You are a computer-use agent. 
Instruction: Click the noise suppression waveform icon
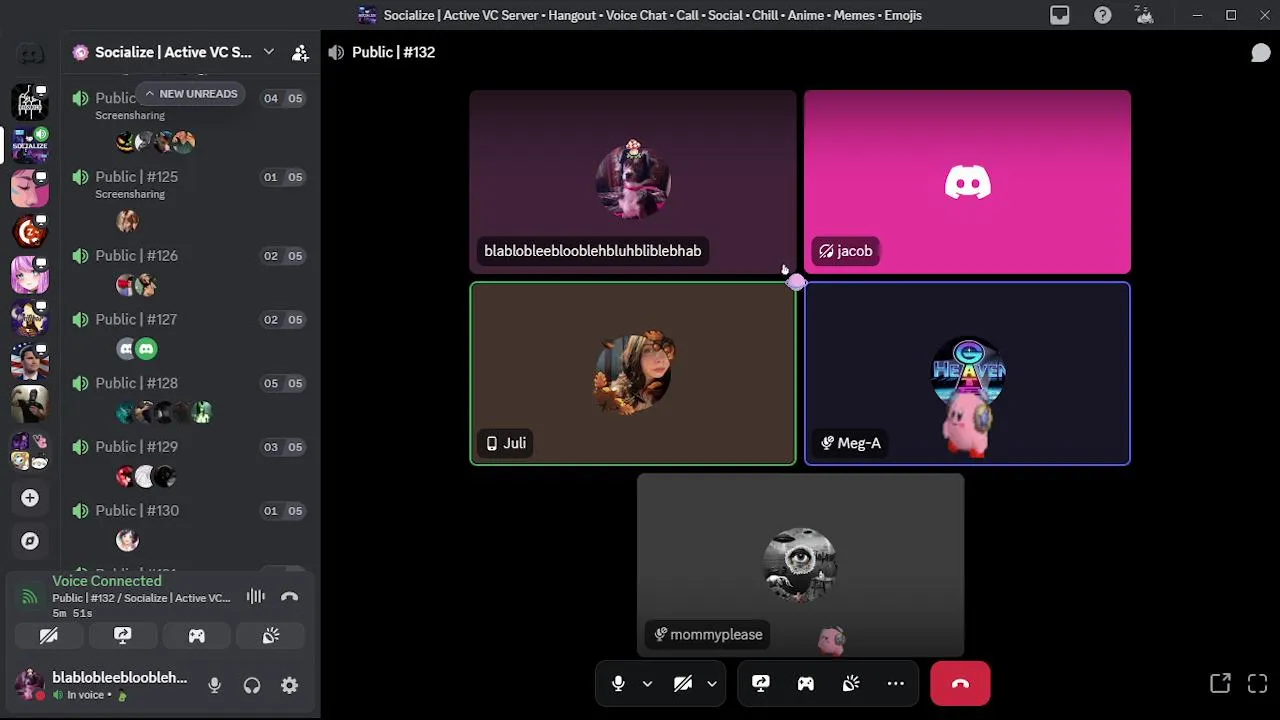[x=256, y=597]
